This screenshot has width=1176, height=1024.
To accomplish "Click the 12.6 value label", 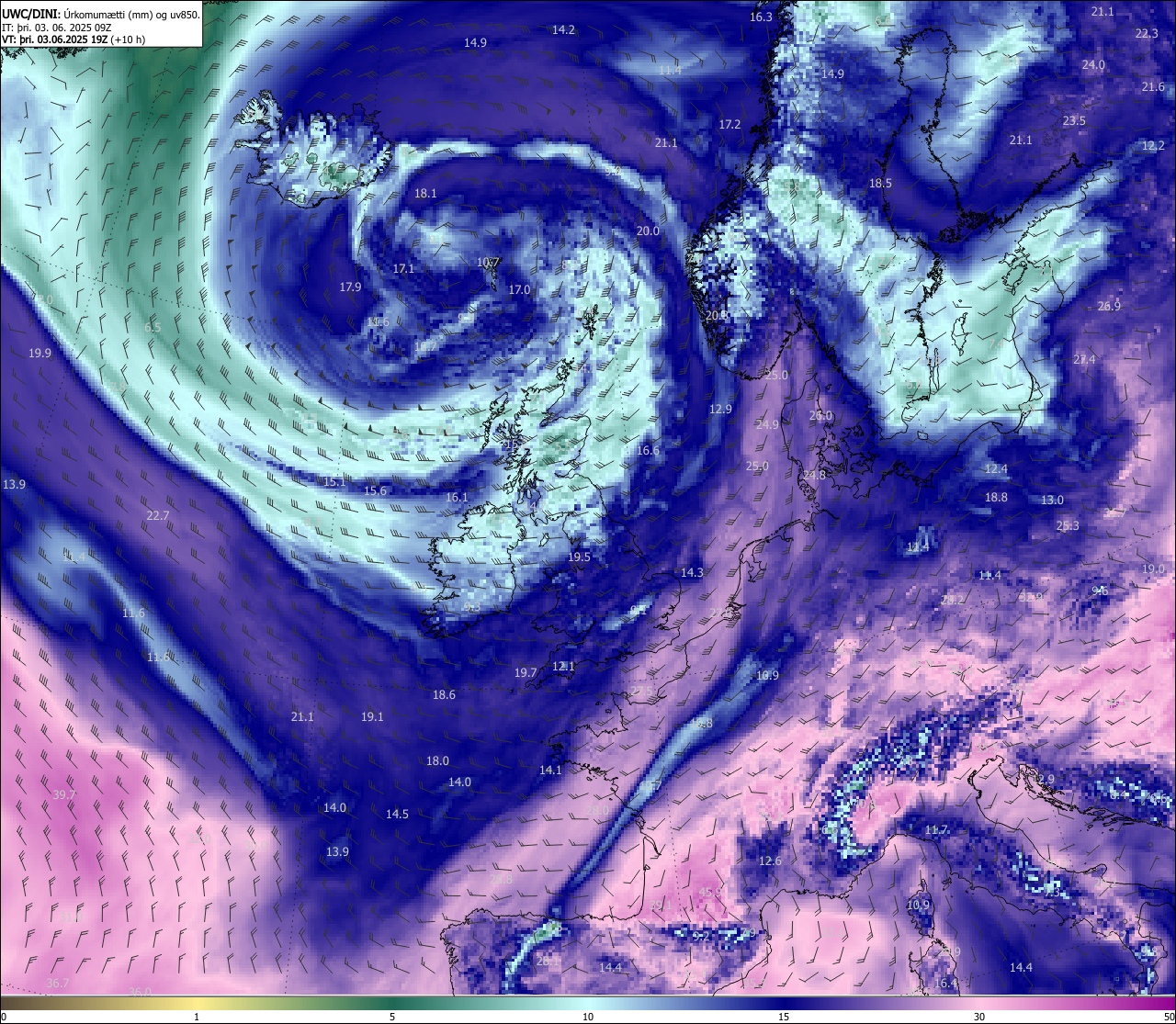I will (x=770, y=861).
